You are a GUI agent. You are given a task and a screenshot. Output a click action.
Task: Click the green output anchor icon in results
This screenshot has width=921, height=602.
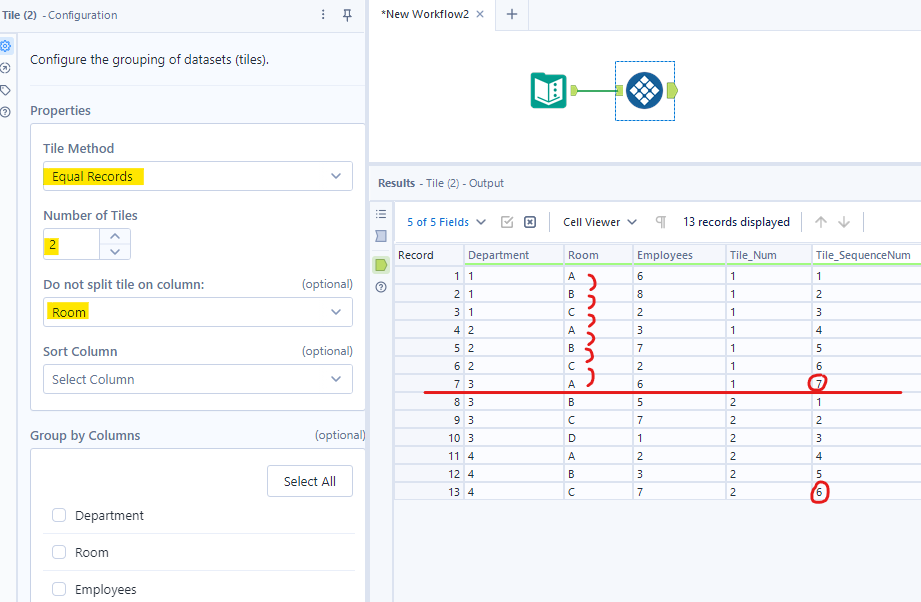380,265
